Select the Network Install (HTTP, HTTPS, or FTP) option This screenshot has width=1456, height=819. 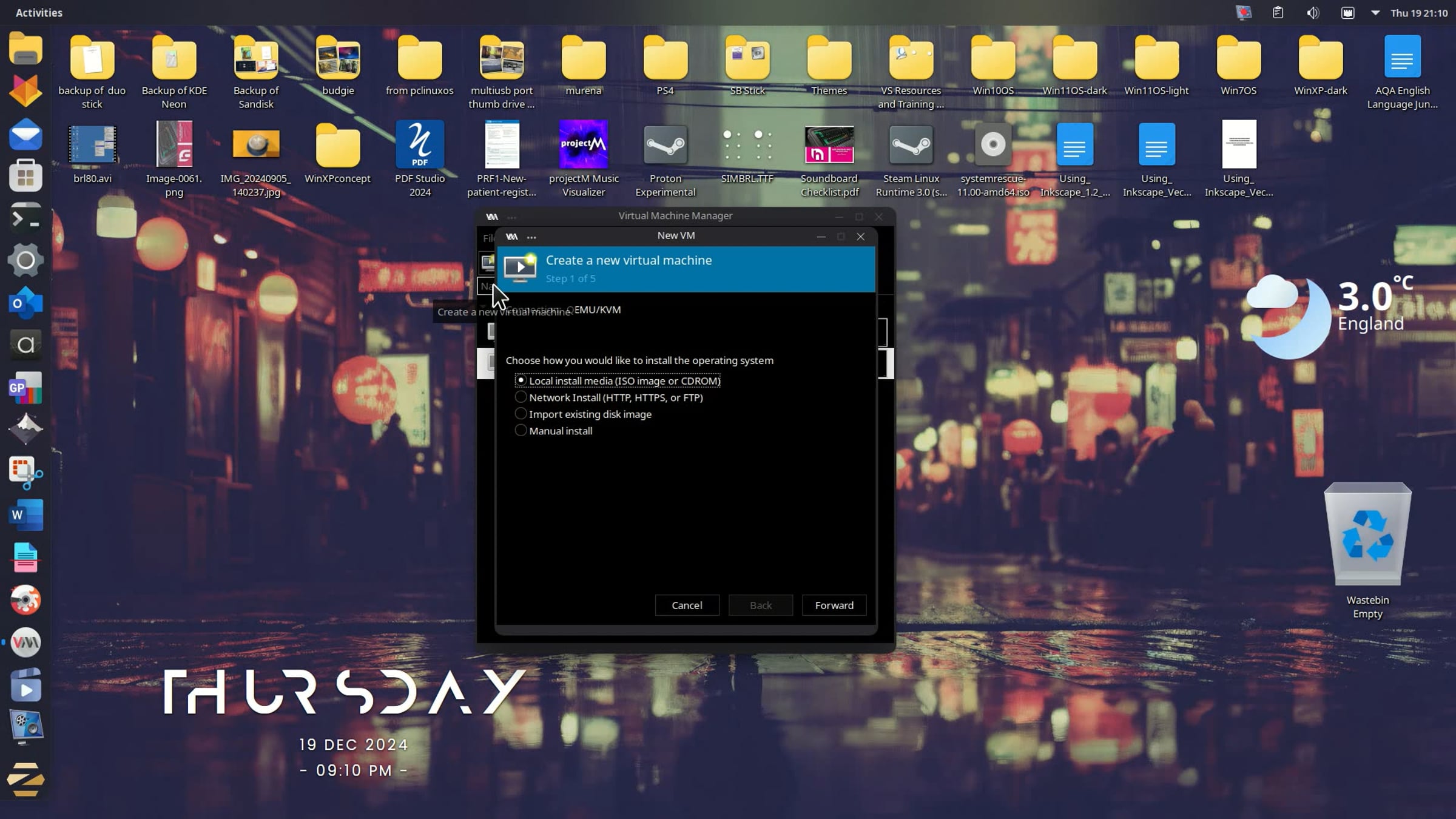[x=521, y=397]
